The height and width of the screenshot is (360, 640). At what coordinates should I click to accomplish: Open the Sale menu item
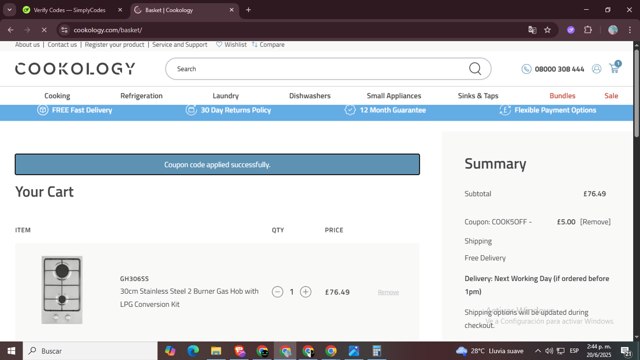611,96
